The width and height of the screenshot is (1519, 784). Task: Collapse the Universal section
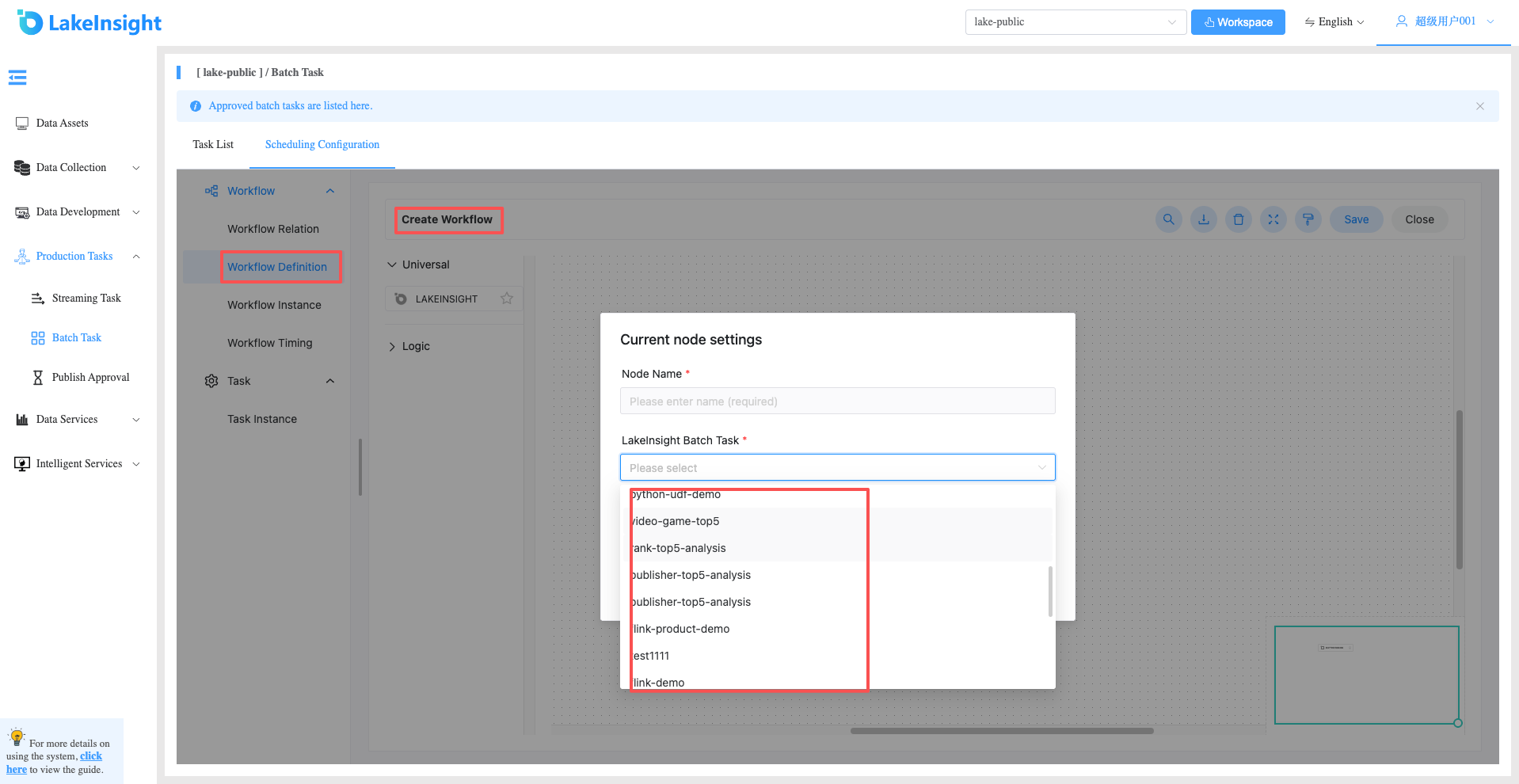418,265
